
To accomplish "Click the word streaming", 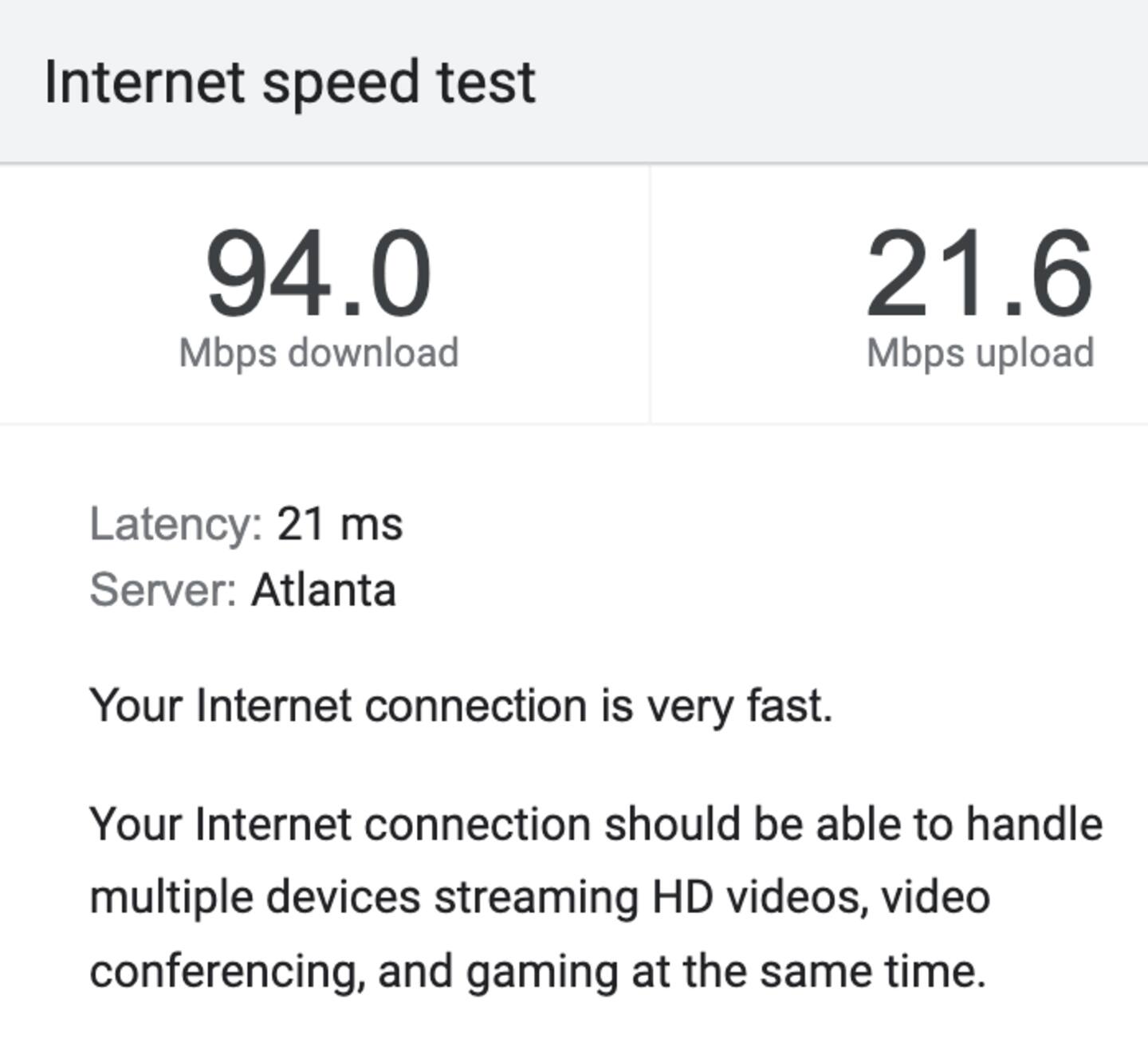I will tap(536, 898).
